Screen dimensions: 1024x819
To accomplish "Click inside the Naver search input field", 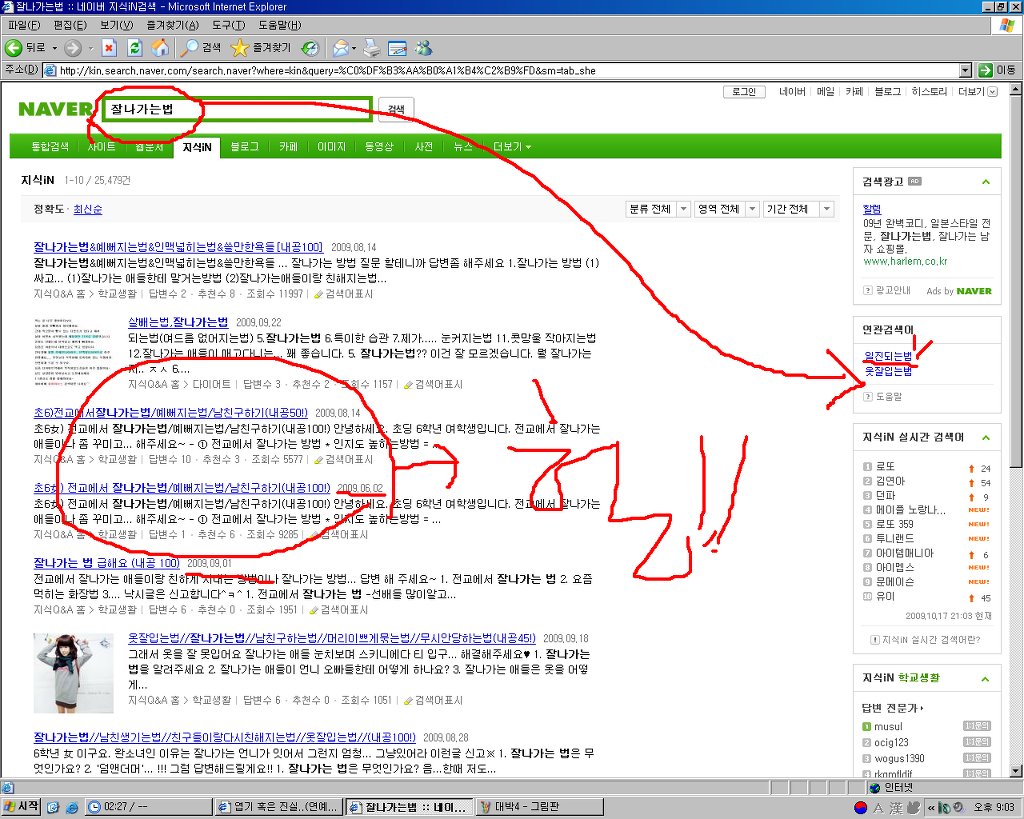I will point(236,109).
